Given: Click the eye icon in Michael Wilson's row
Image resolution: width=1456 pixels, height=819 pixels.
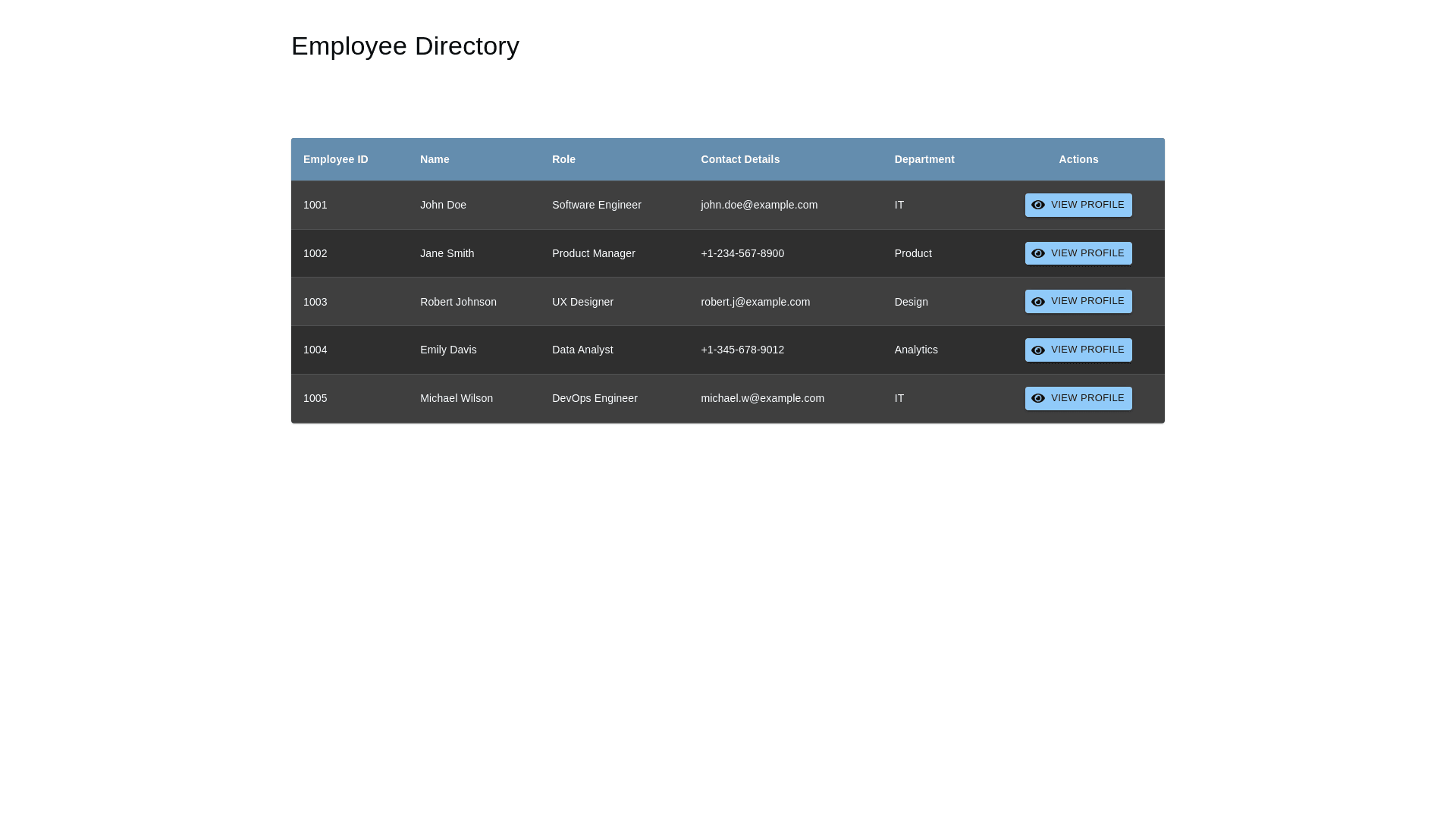Looking at the screenshot, I should (1037, 399).
